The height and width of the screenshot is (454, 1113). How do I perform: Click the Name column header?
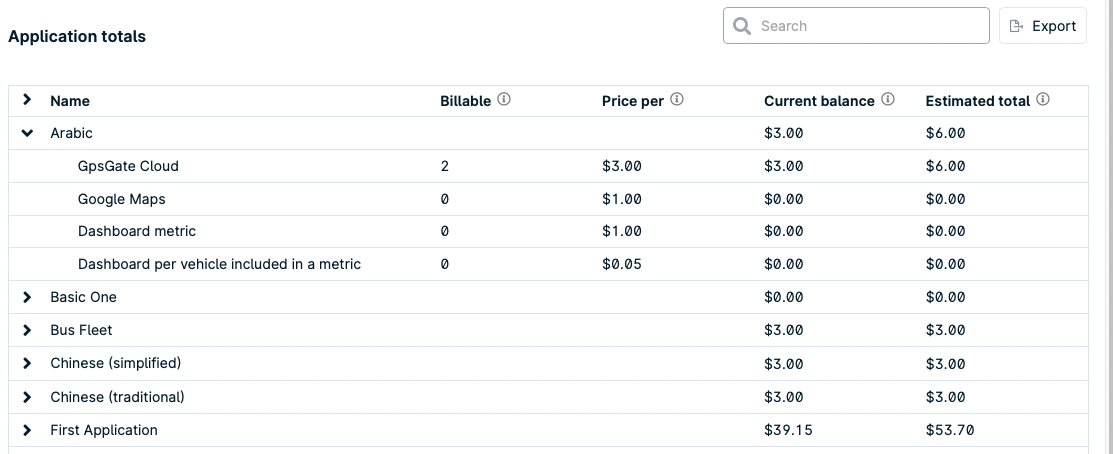tap(70, 101)
